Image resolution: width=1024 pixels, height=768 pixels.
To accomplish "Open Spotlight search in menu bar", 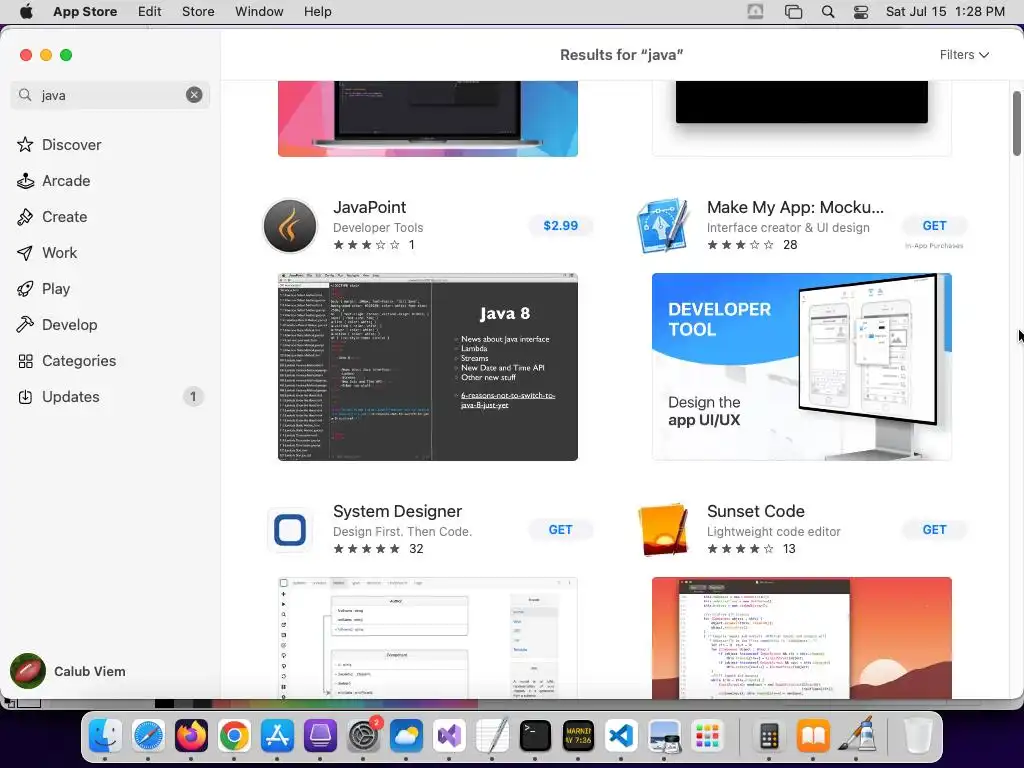I will (827, 11).
